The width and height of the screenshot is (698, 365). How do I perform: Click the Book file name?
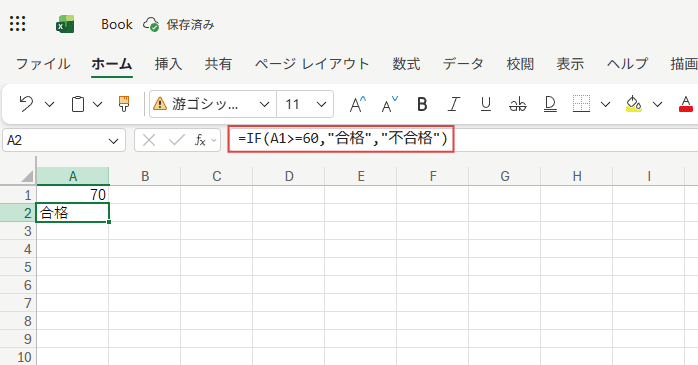[117, 24]
